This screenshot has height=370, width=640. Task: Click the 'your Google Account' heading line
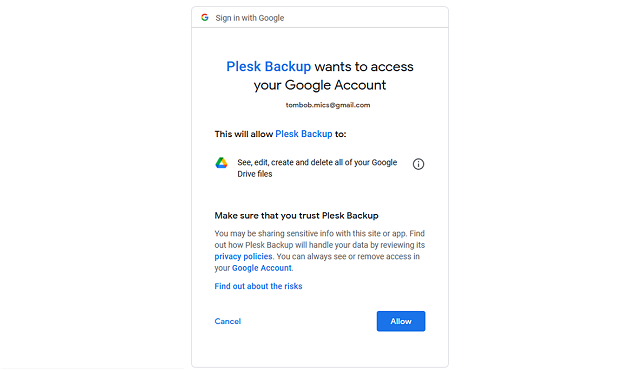(x=320, y=85)
